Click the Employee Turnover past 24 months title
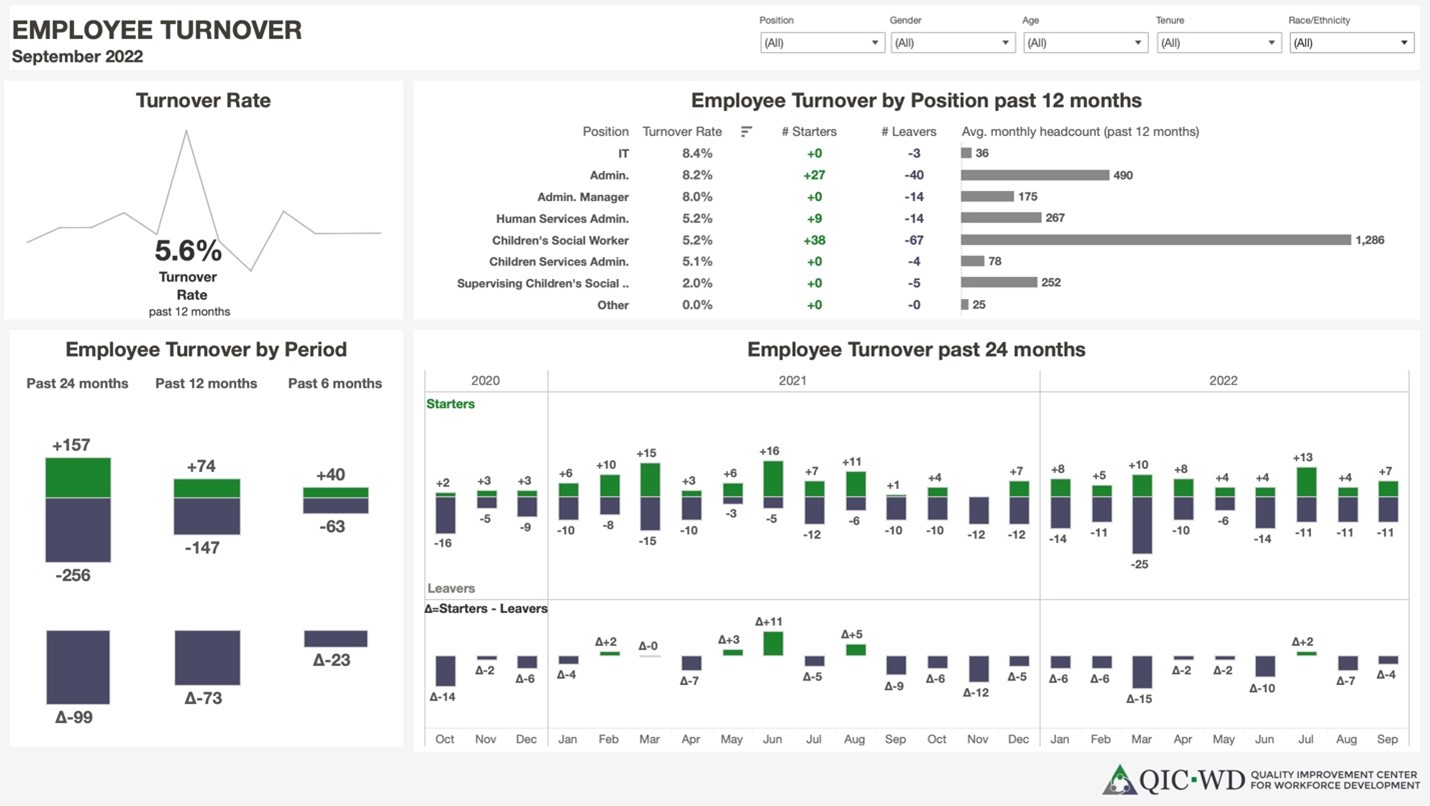 (916, 349)
